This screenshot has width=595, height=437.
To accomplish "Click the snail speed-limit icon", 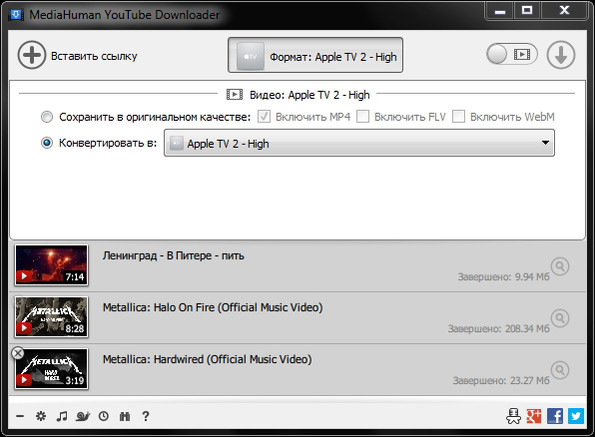I will [x=83, y=417].
